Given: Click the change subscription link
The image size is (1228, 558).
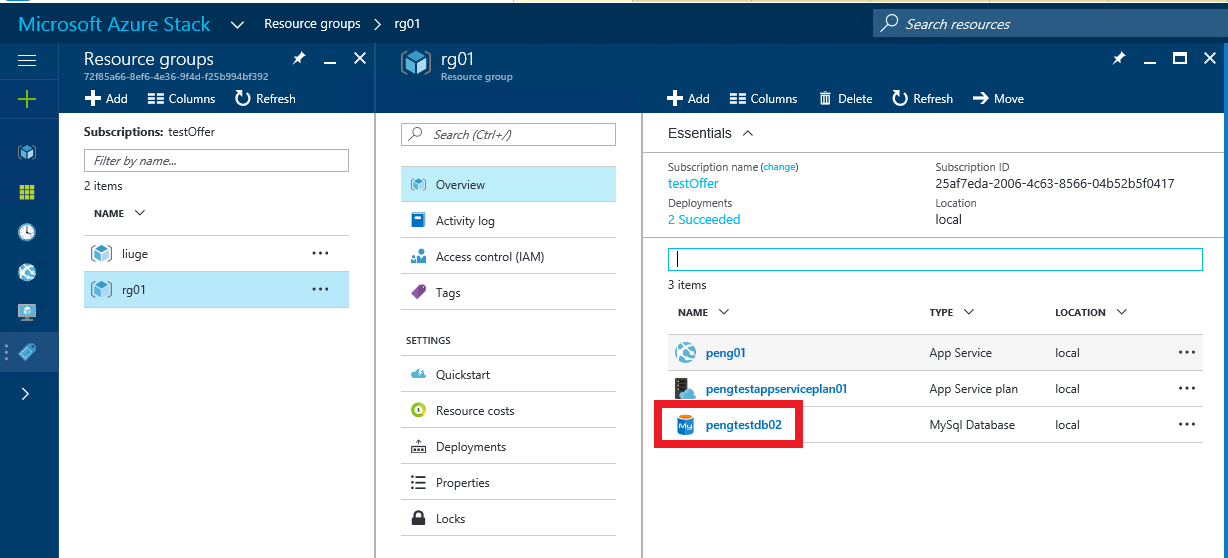Looking at the screenshot, I should (x=780, y=167).
